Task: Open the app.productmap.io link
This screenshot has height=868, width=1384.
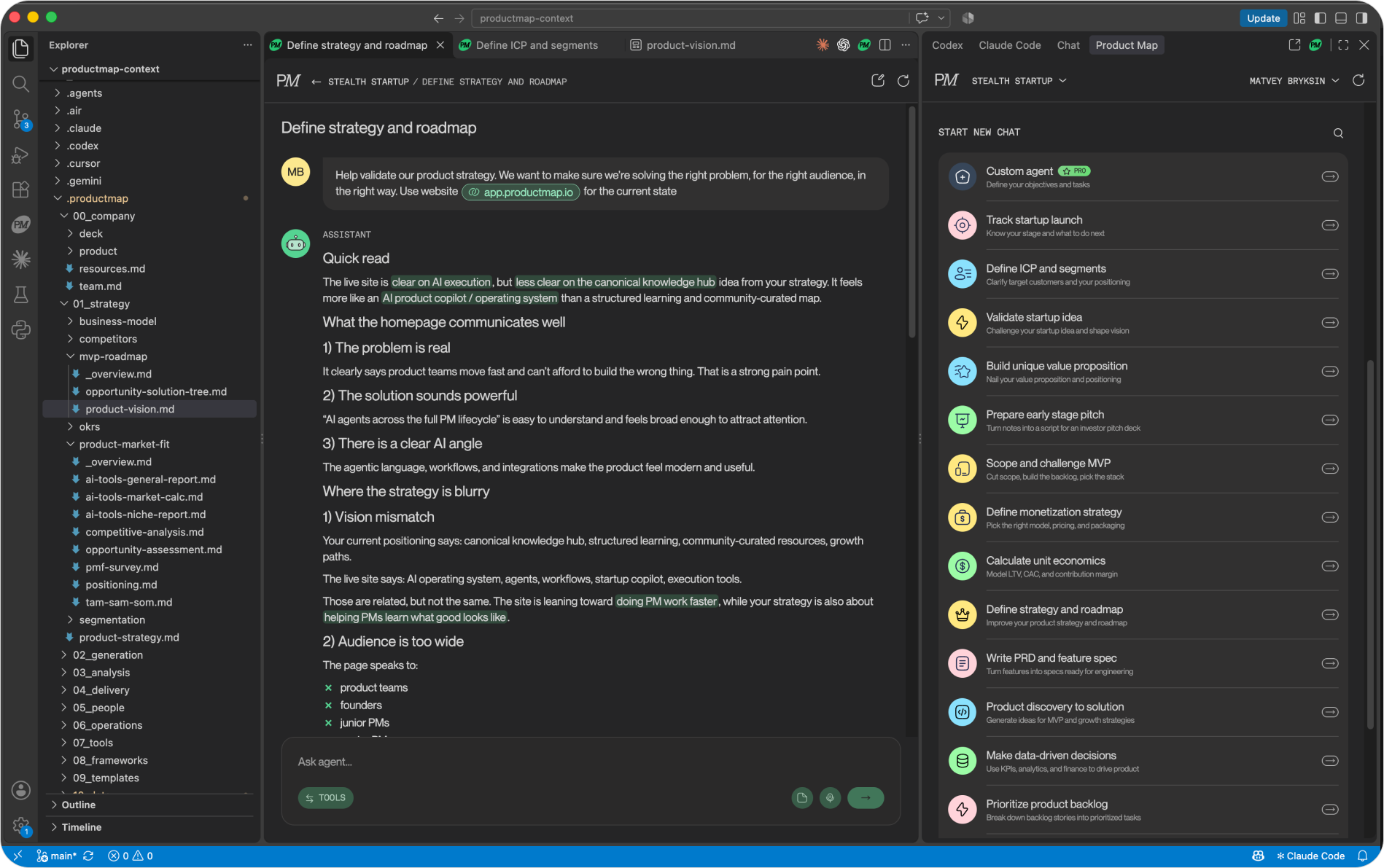Action: [521, 192]
